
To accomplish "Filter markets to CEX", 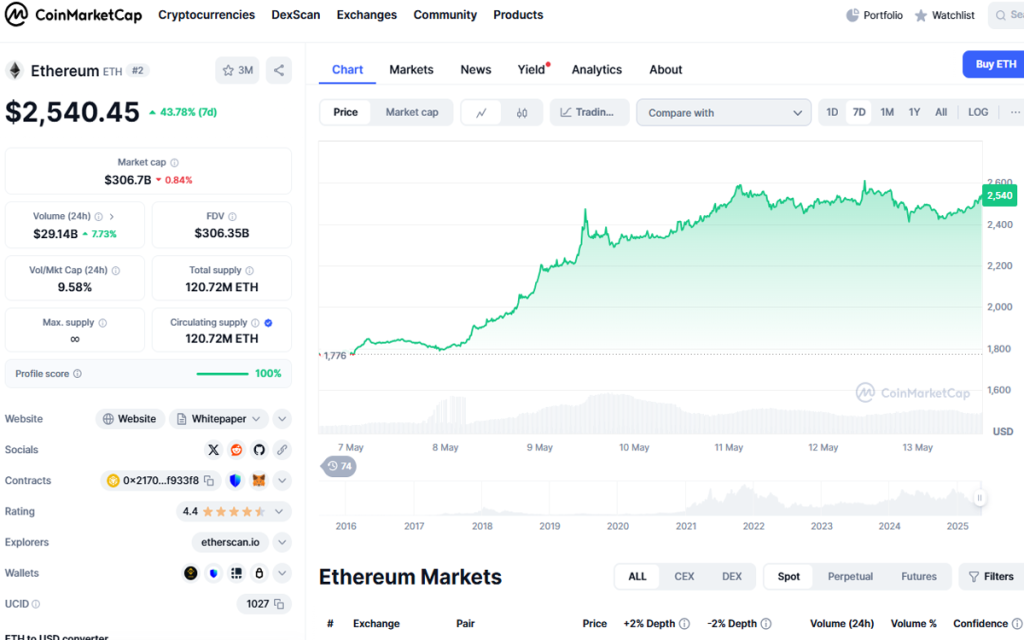I will pos(684,577).
